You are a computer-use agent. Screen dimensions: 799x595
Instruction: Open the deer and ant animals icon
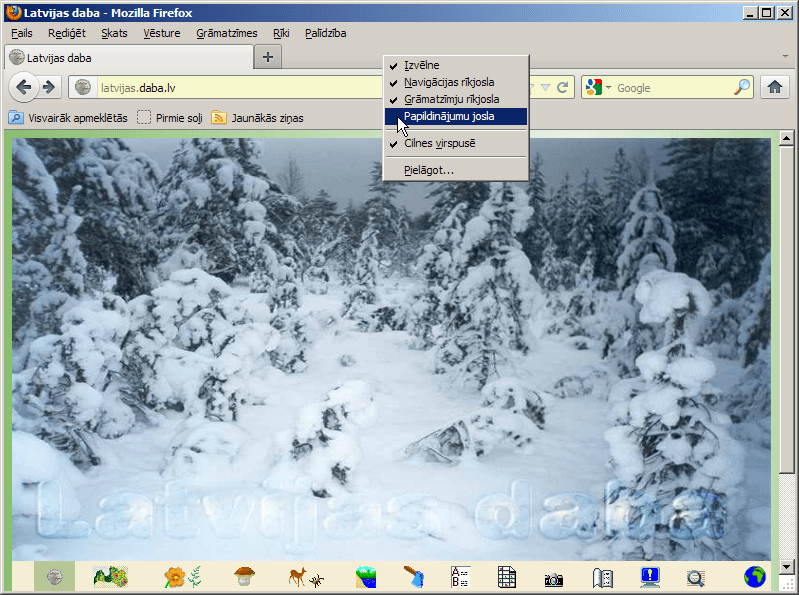coord(306,577)
